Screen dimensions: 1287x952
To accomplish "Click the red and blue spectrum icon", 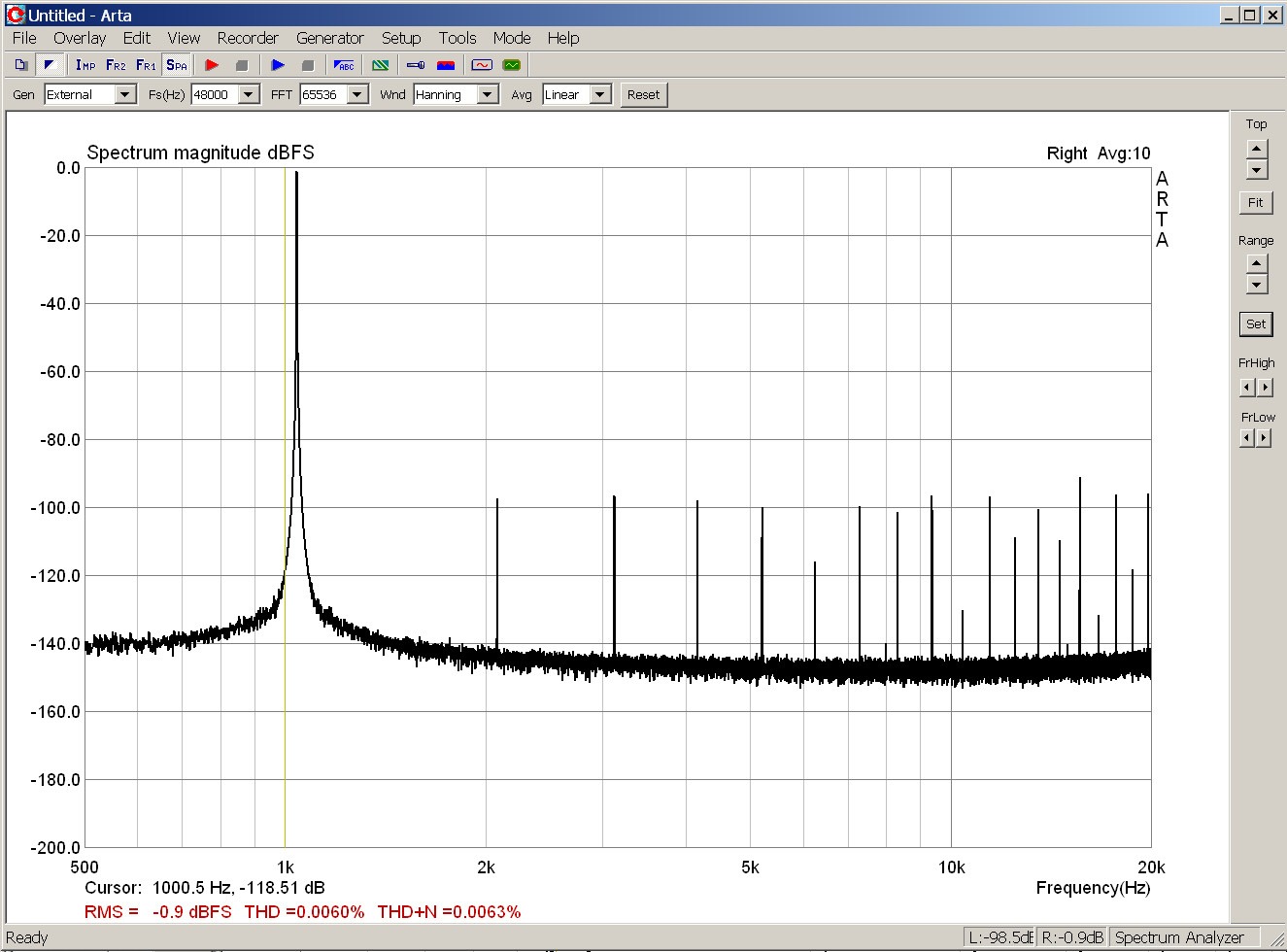I will point(446,65).
